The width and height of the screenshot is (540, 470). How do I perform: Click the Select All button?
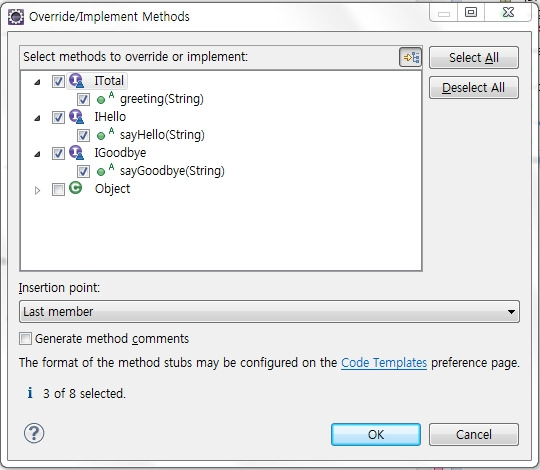(x=474, y=58)
